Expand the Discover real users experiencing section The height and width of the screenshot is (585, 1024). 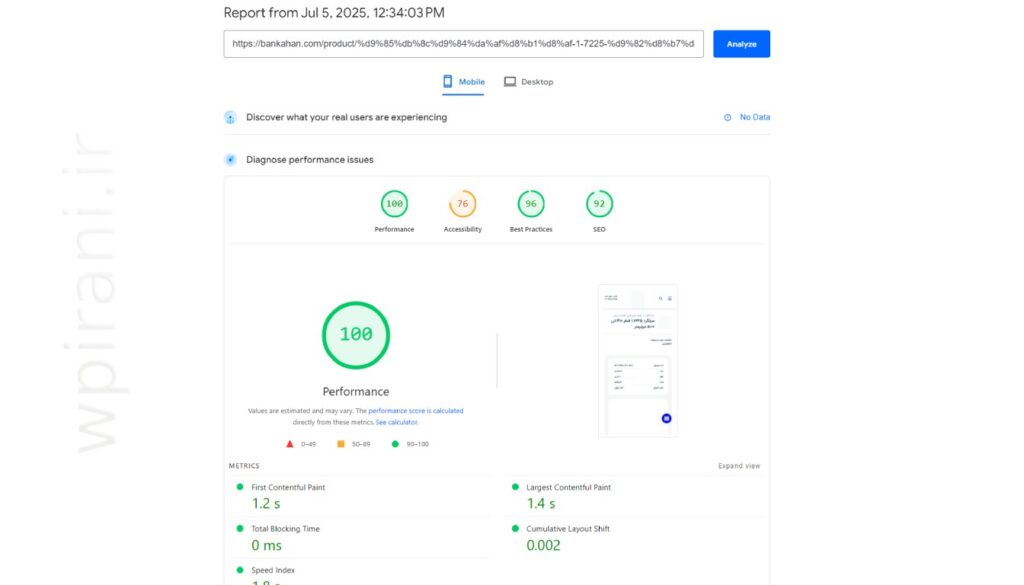click(230, 117)
